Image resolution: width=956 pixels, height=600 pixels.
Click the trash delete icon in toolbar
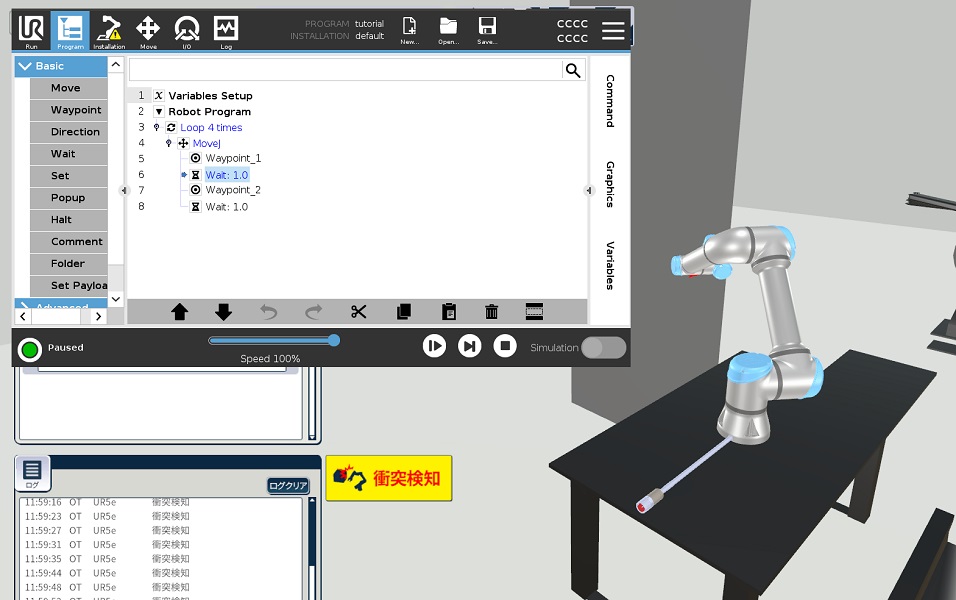492,312
